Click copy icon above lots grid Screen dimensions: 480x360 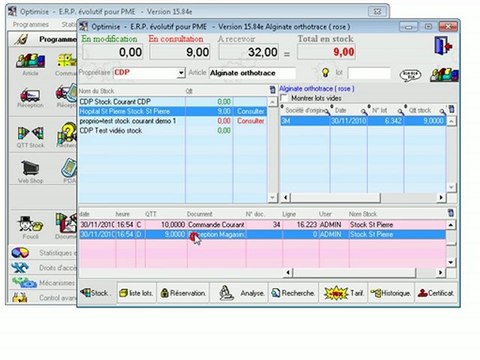coord(451,109)
